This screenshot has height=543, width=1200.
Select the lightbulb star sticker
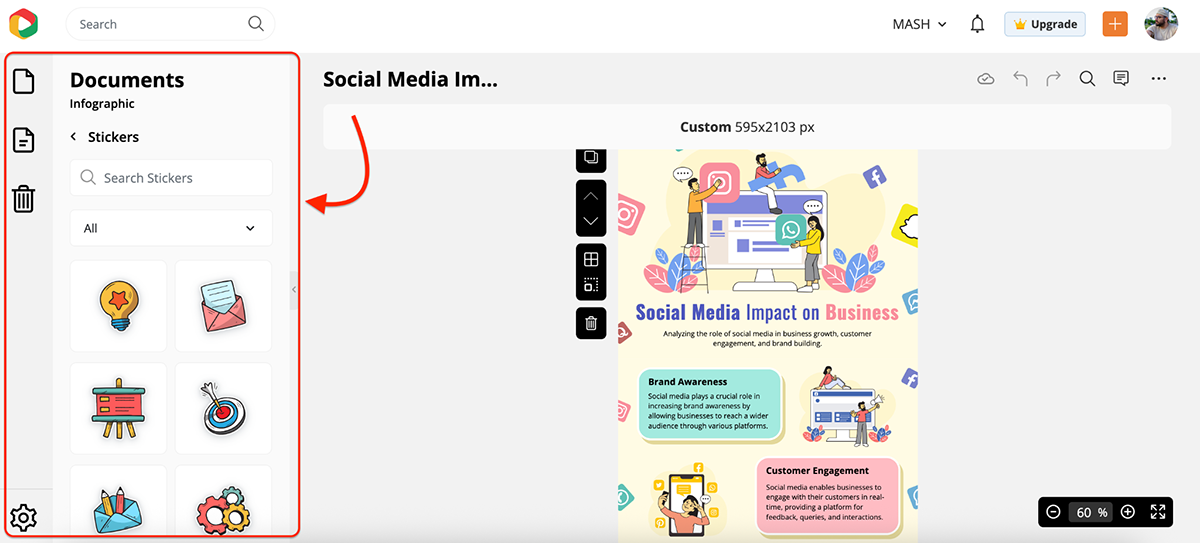coord(119,306)
